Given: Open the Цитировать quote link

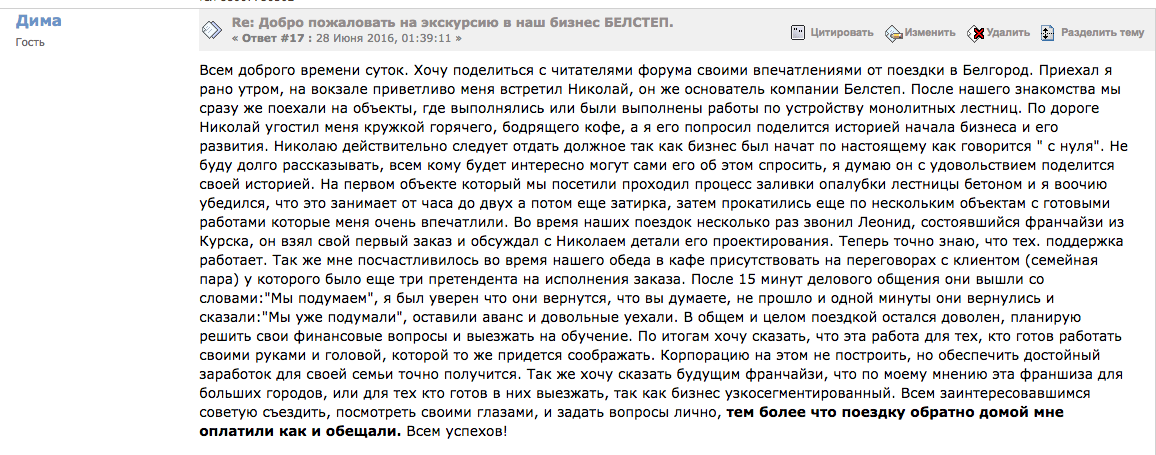Looking at the screenshot, I should [842, 32].
